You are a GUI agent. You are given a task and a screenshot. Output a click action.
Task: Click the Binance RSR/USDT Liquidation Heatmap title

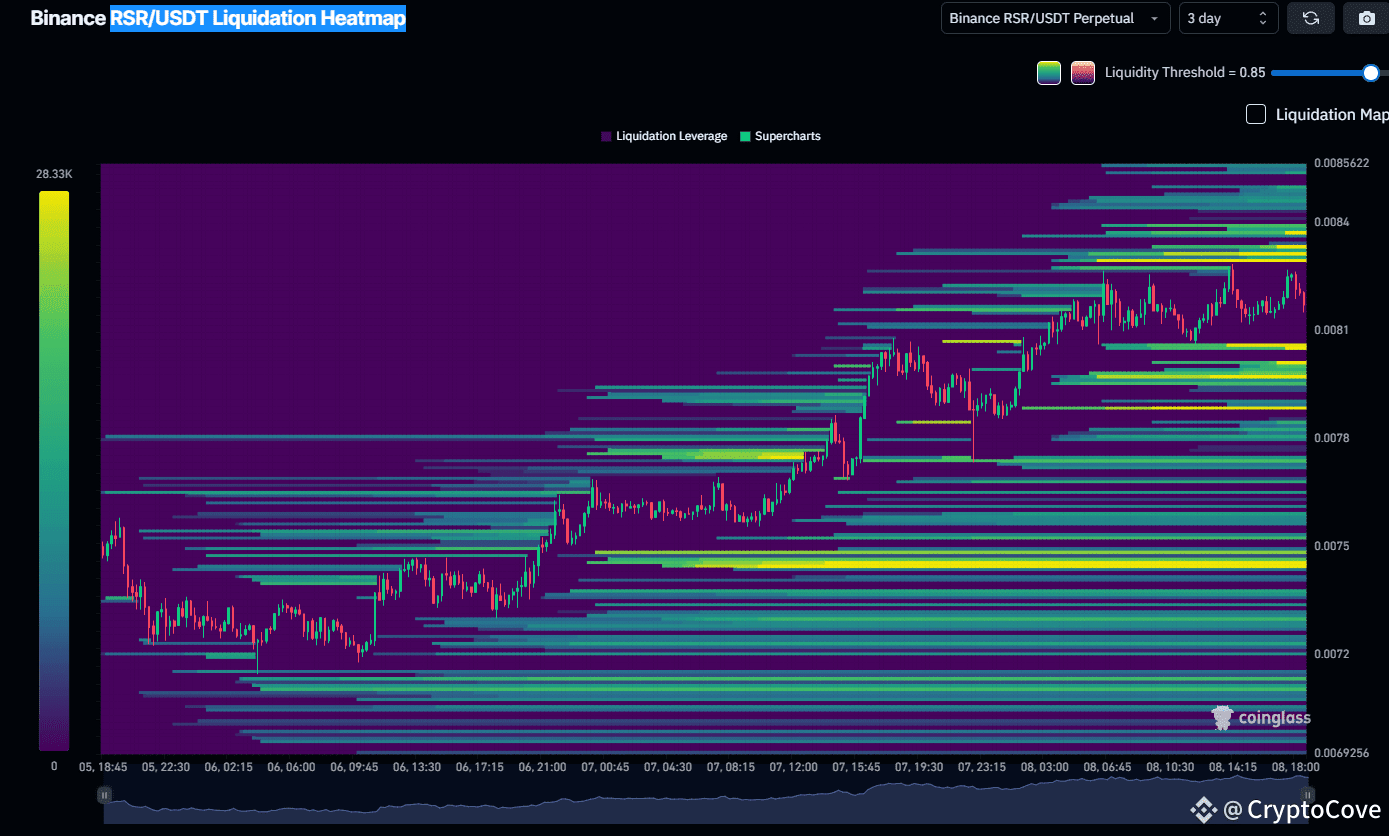pyautogui.click(x=218, y=18)
